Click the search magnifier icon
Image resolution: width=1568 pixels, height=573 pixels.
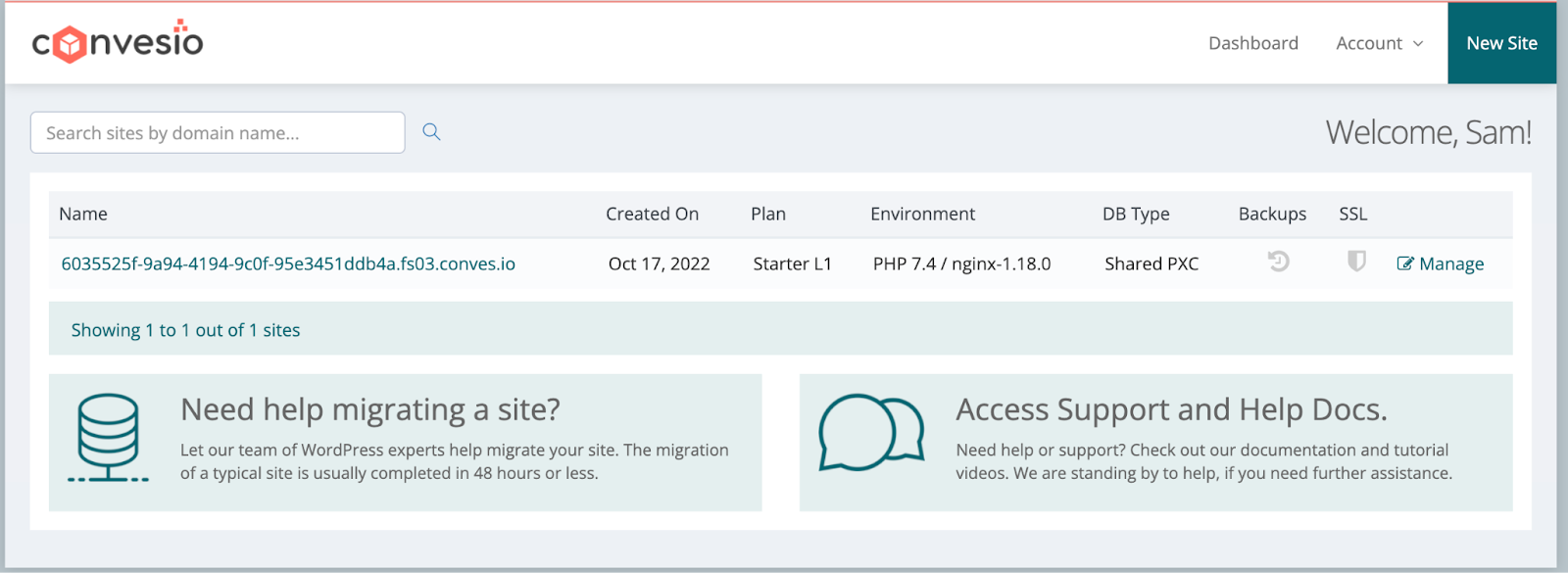(x=431, y=132)
